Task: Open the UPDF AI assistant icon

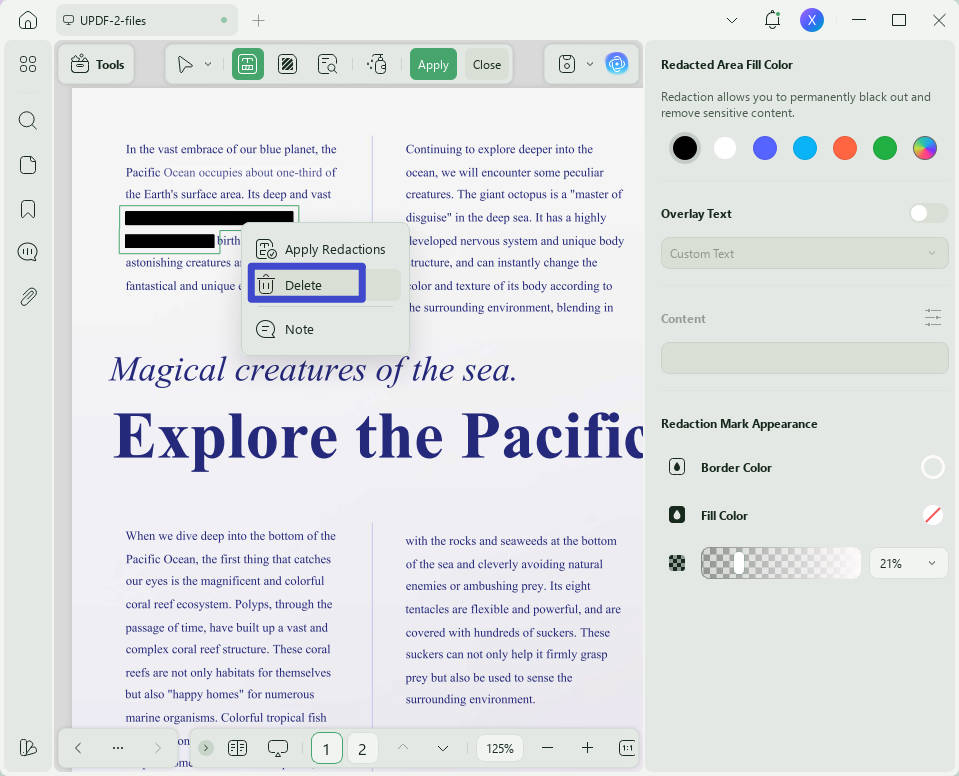Action: pyautogui.click(x=617, y=64)
